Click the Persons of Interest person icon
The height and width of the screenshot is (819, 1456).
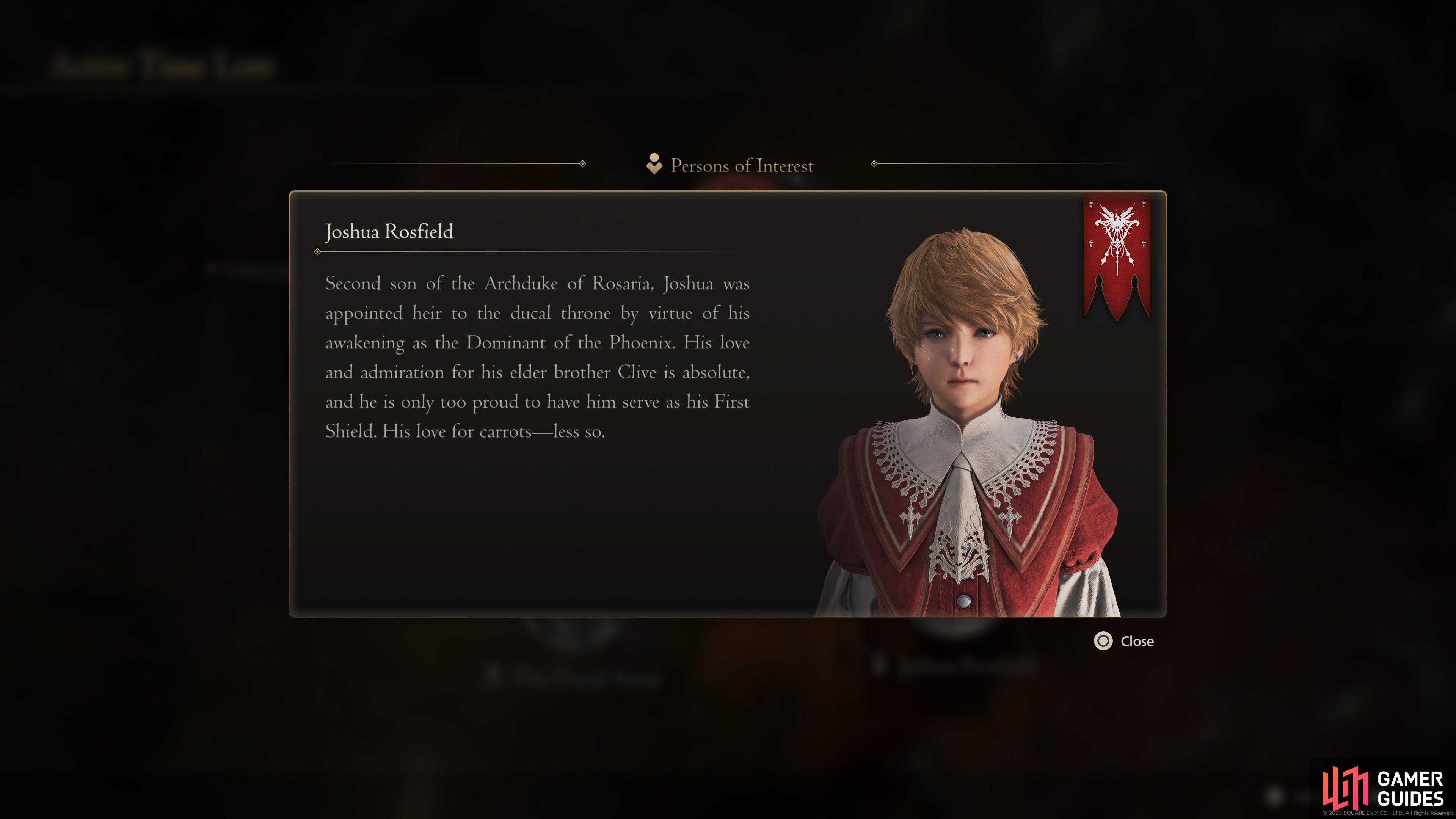(654, 164)
